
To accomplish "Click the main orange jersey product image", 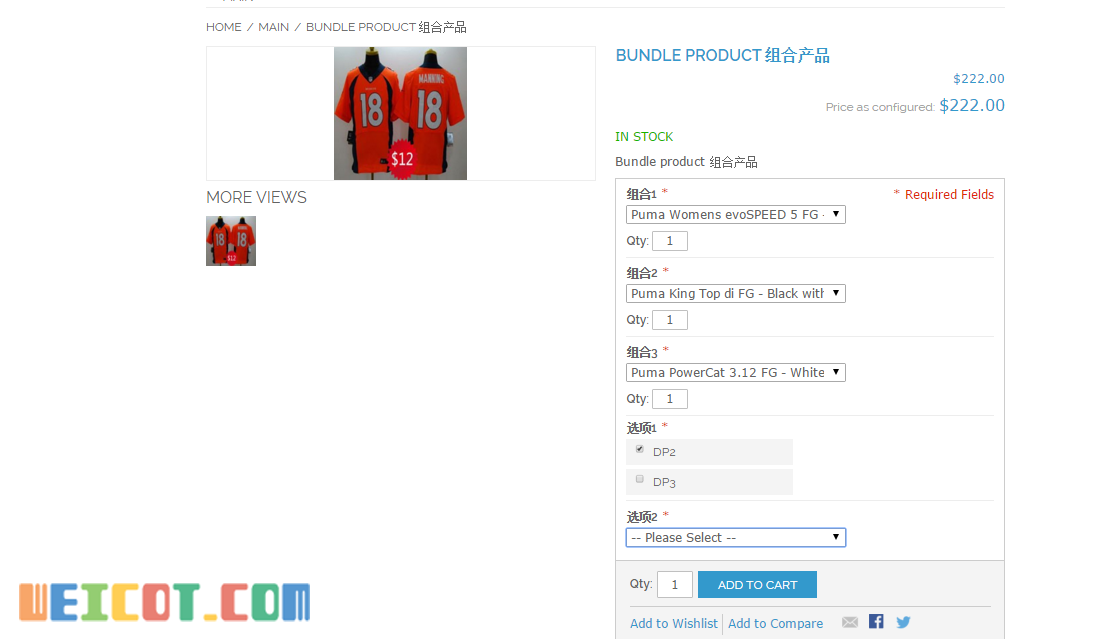I will click(x=400, y=114).
